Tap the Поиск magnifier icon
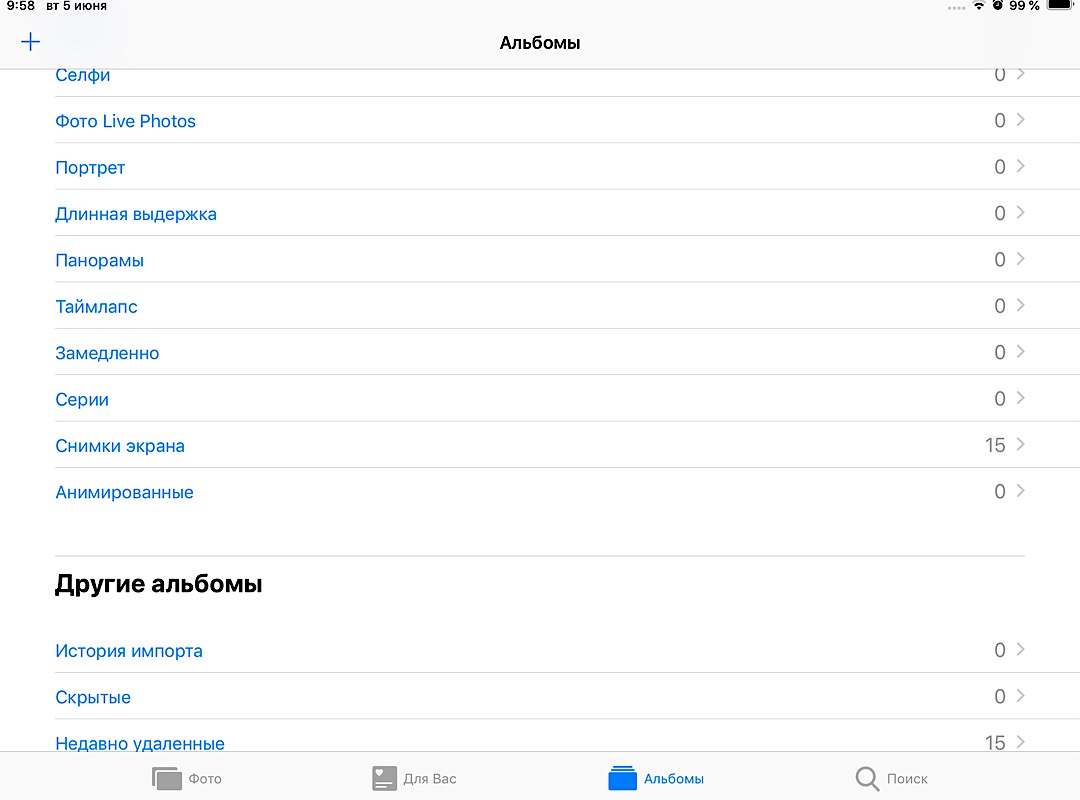Image resolution: width=1080 pixels, height=800 pixels. tap(867, 778)
